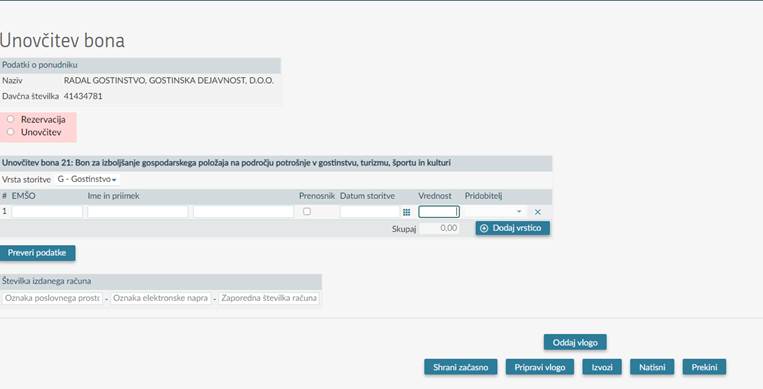Screen dimensions: 763x389
Task: Open the Vrsta storitve dropdown
Action: coord(87,179)
